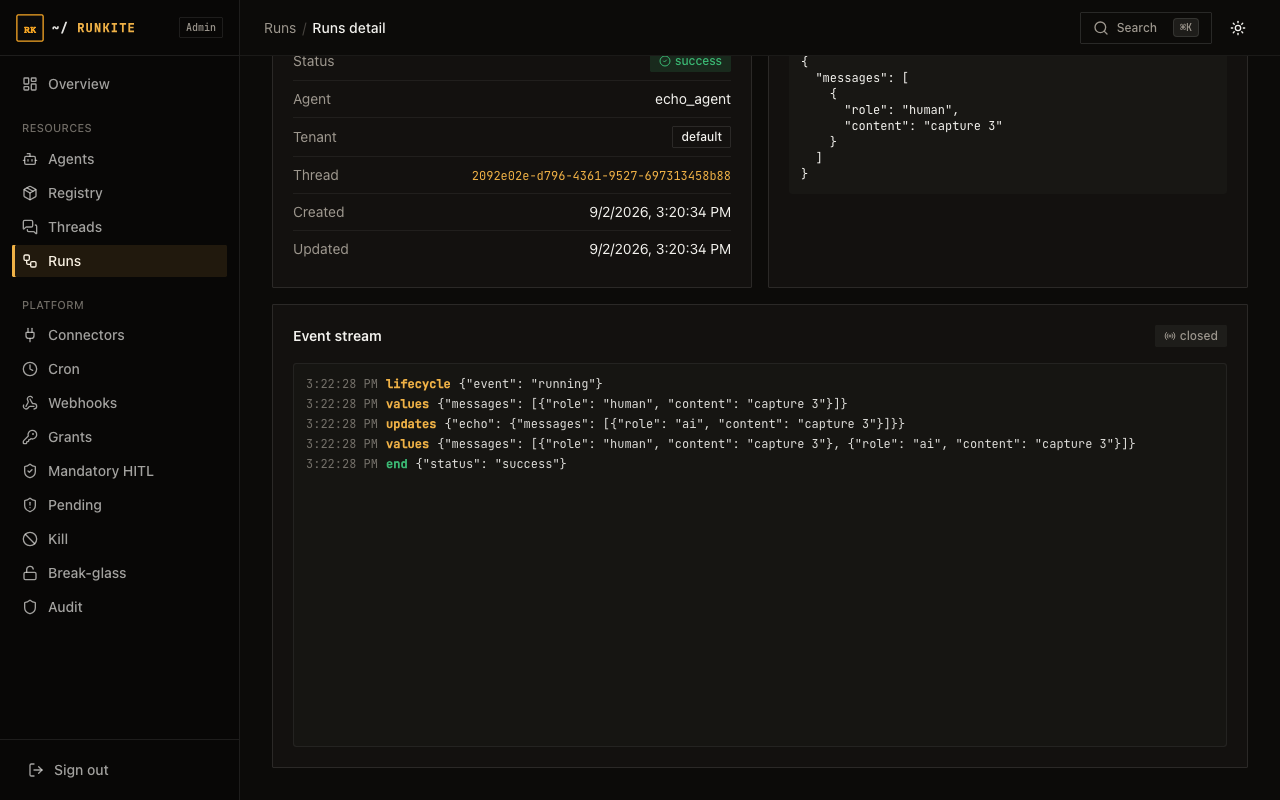Screen dimensions: 1280x800
Task: Click the Registry box icon
Action: [30, 193]
